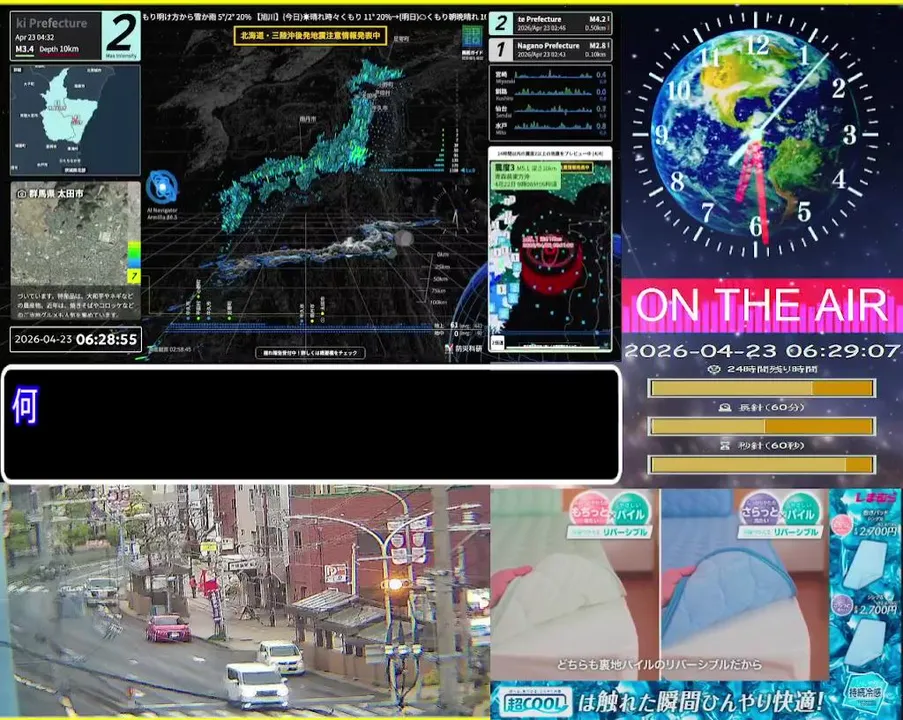903x720 pixels.
Task: Click the hourglass icon beside 秒針(60秒)
Action: click(725, 445)
